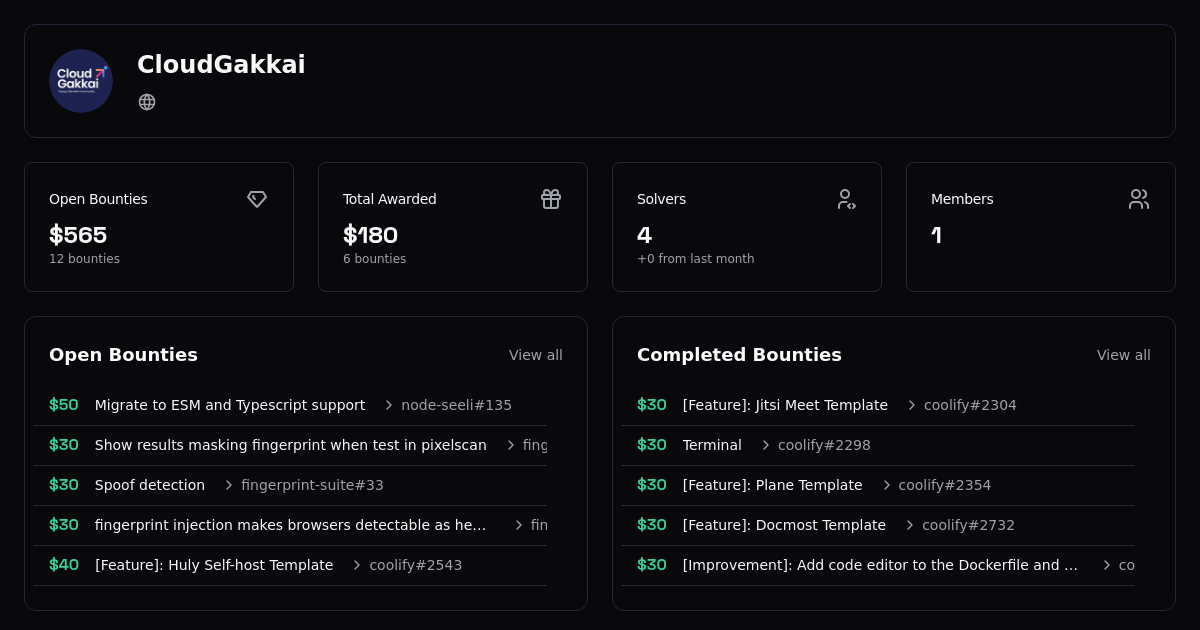Open the Jitsi Meet Template bounty
Image resolution: width=1200 pixels, height=630 pixels.
coord(785,405)
